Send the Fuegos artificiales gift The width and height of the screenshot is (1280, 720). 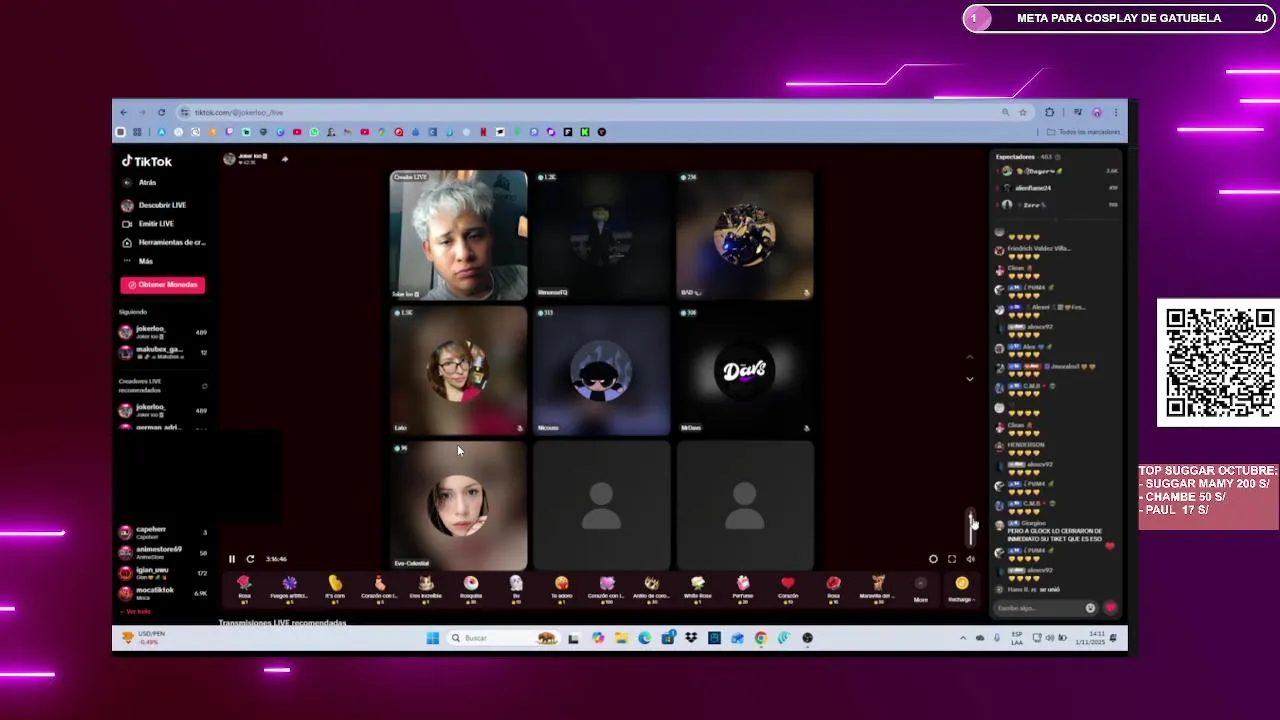pos(289,588)
